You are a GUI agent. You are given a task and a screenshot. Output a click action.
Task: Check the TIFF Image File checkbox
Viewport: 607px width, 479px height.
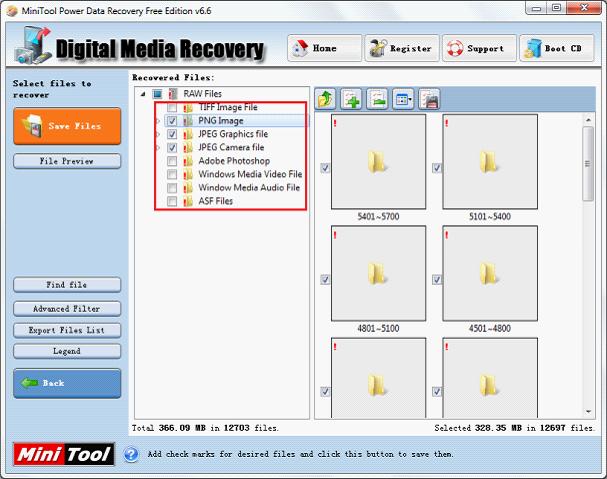pos(172,107)
